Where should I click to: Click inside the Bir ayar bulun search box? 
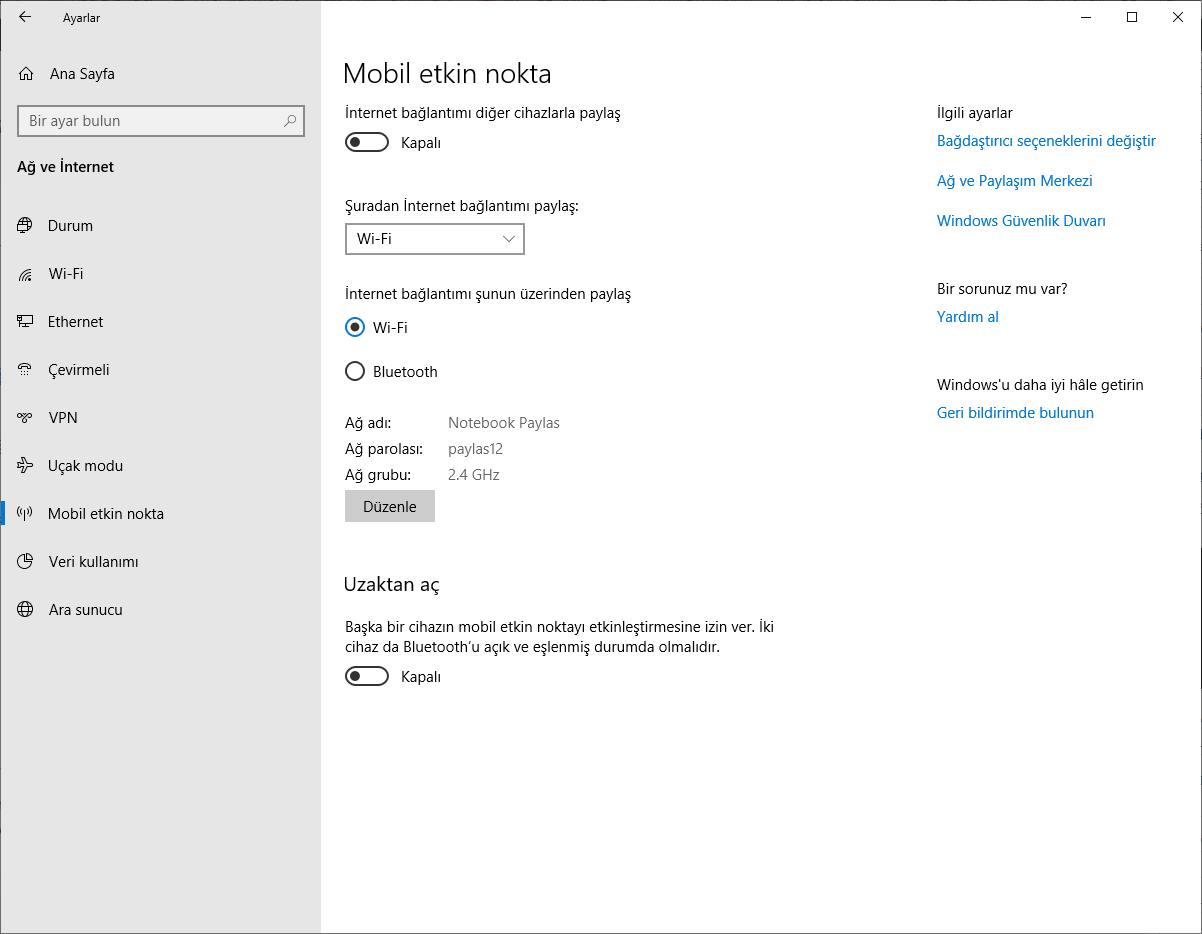(160, 120)
